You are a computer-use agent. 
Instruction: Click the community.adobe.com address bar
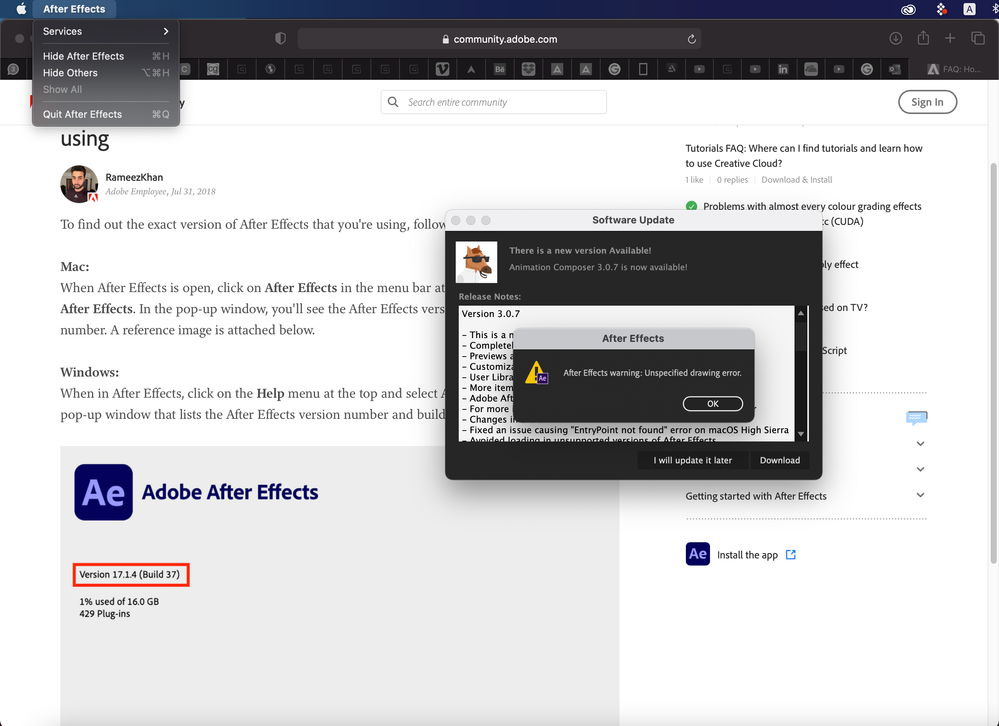pos(499,39)
